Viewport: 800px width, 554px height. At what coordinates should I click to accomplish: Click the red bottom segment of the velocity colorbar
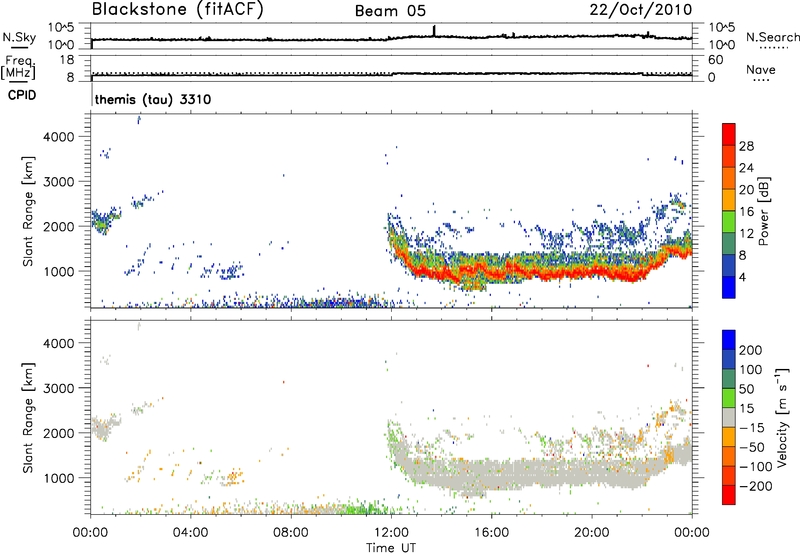pos(729,495)
